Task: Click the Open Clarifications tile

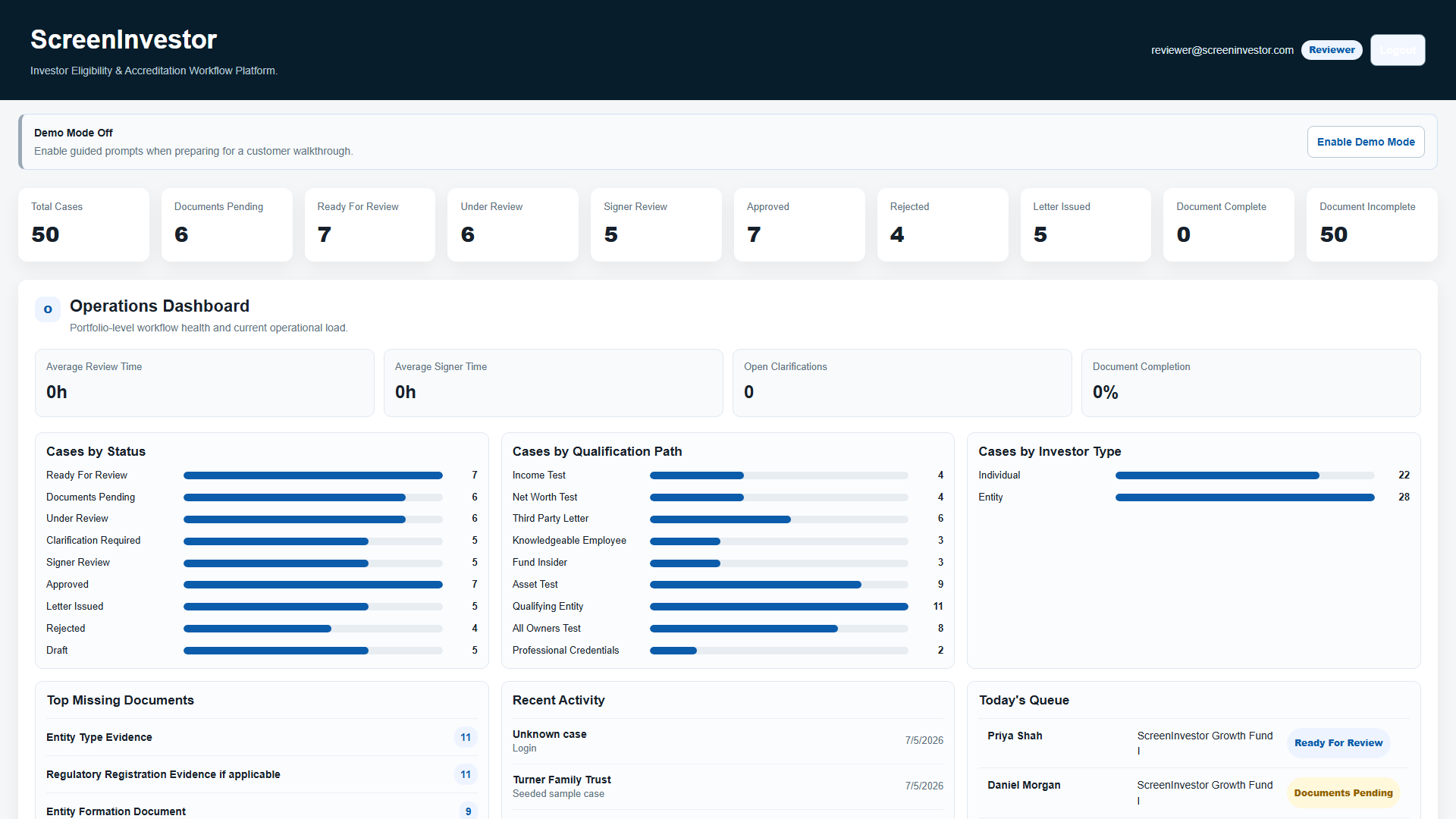Action: (902, 383)
